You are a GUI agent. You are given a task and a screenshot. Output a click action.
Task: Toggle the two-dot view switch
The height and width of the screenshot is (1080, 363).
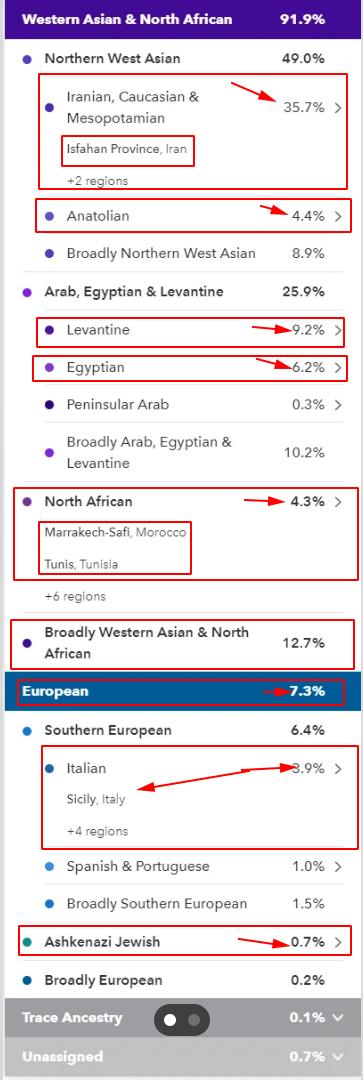182,1019
